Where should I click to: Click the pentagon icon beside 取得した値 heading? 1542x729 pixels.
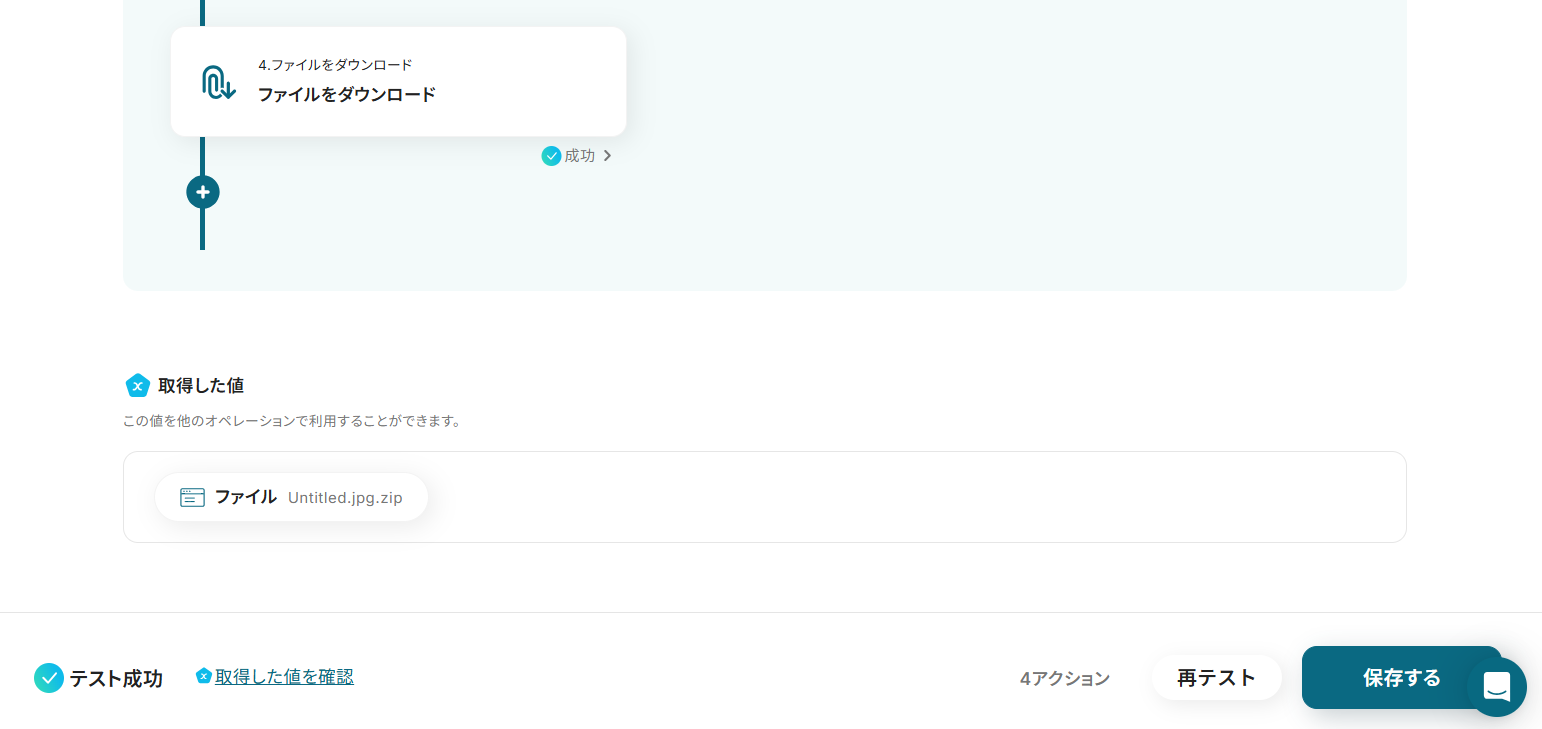click(138, 385)
